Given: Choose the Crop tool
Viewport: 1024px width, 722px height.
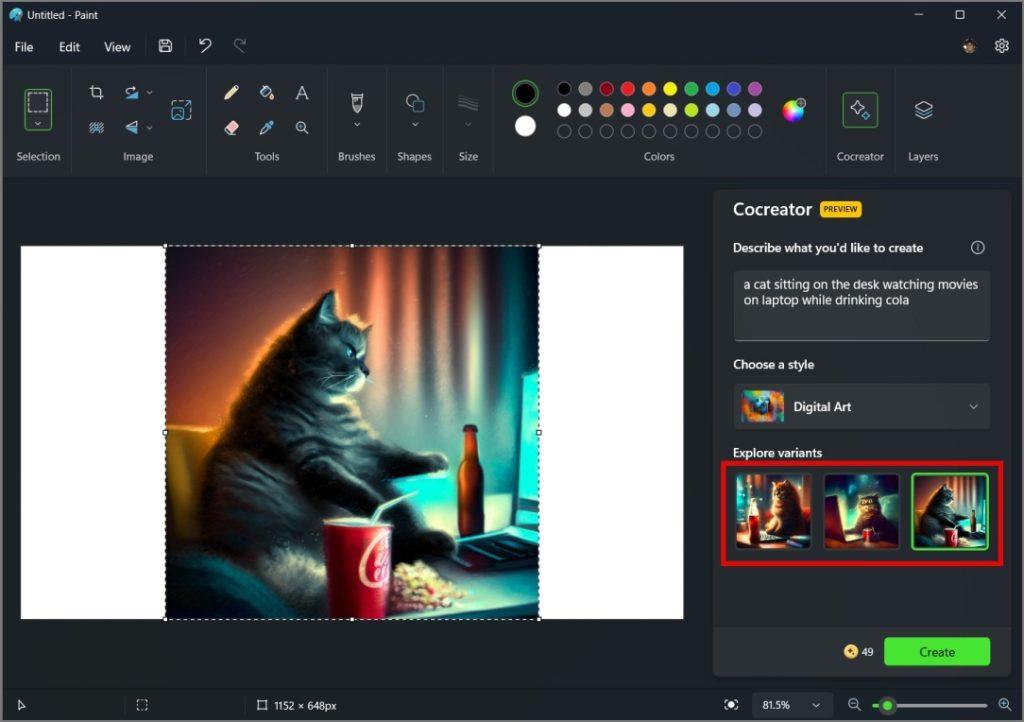Looking at the screenshot, I should 96,93.
